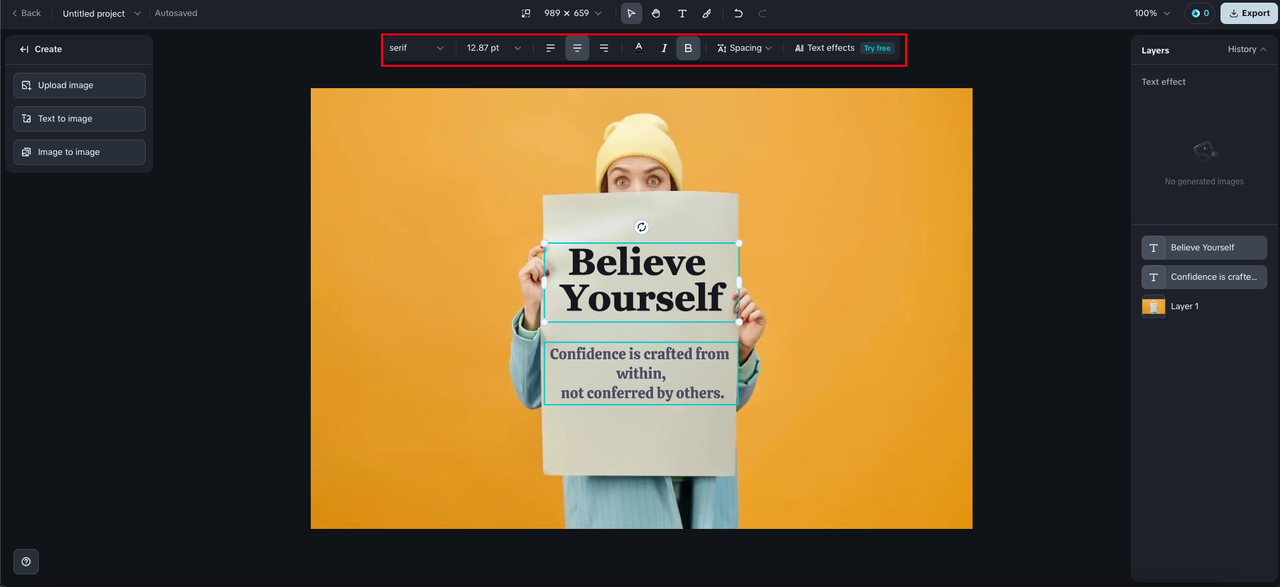Open Image to image generator
Viewport: 1280px width, 587px height.
tap(79, 152)
